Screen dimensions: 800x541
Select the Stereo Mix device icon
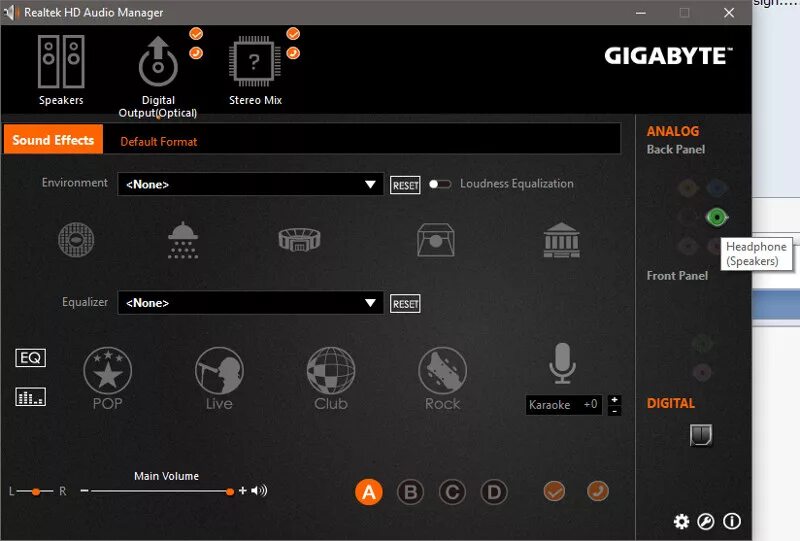coord(255,62)
